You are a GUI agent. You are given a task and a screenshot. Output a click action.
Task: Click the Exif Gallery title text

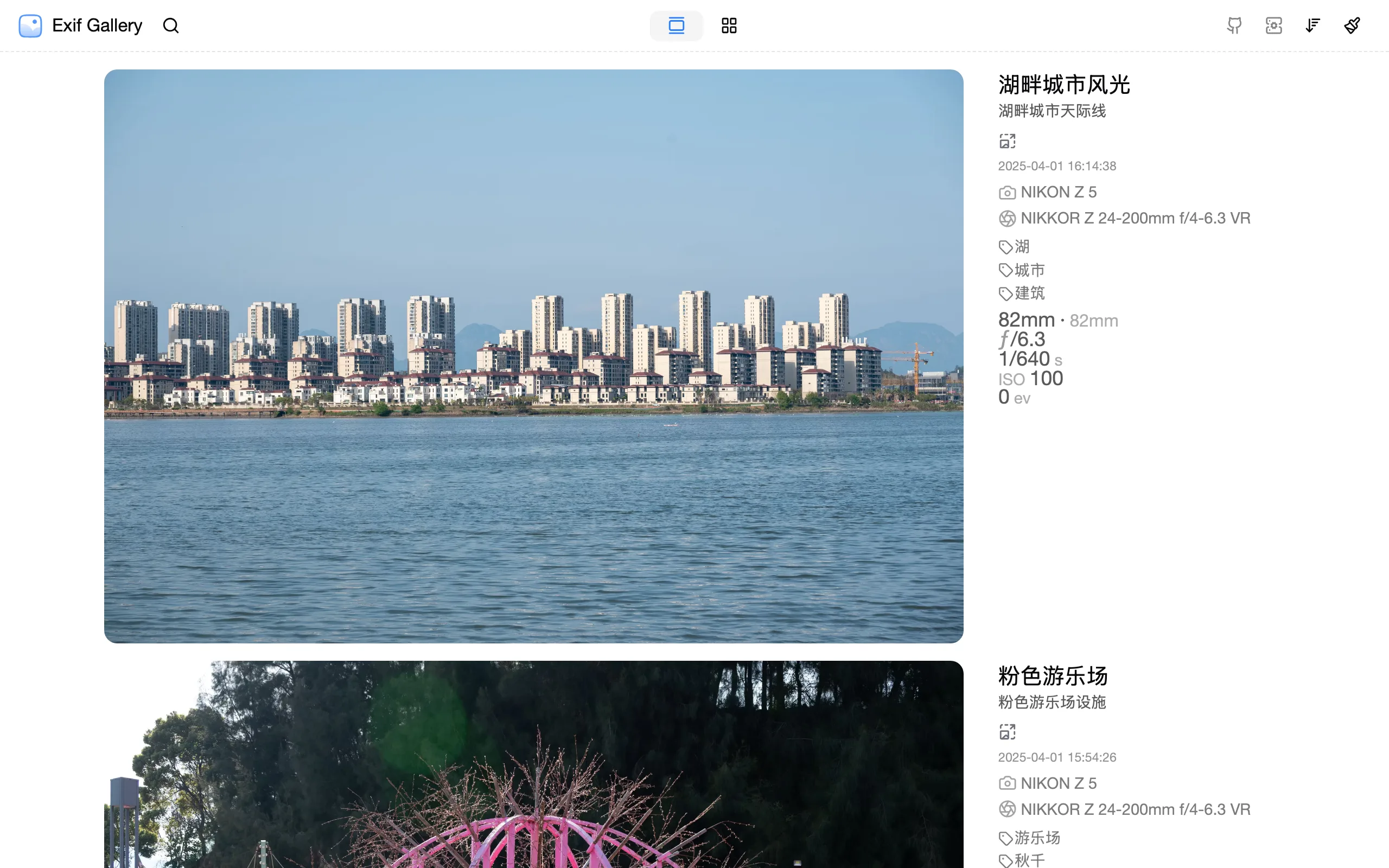(97, 26)
